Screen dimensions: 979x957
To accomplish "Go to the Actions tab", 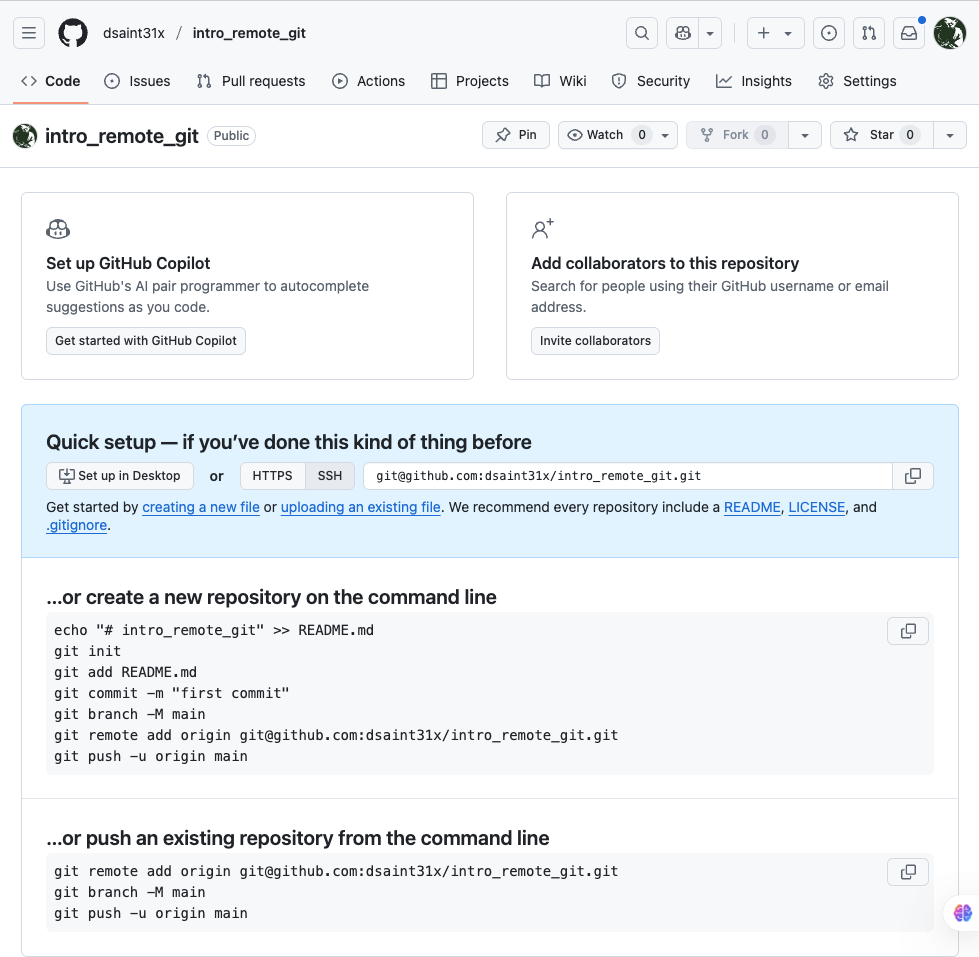I will point(368,81).
